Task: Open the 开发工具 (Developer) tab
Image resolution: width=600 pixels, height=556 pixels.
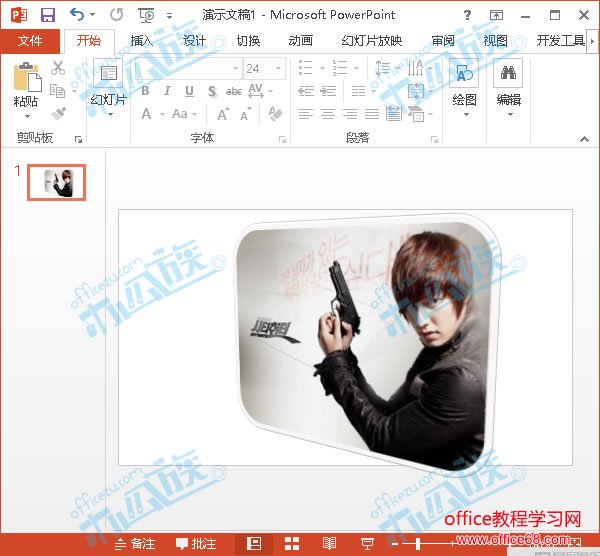Action: 561,40
